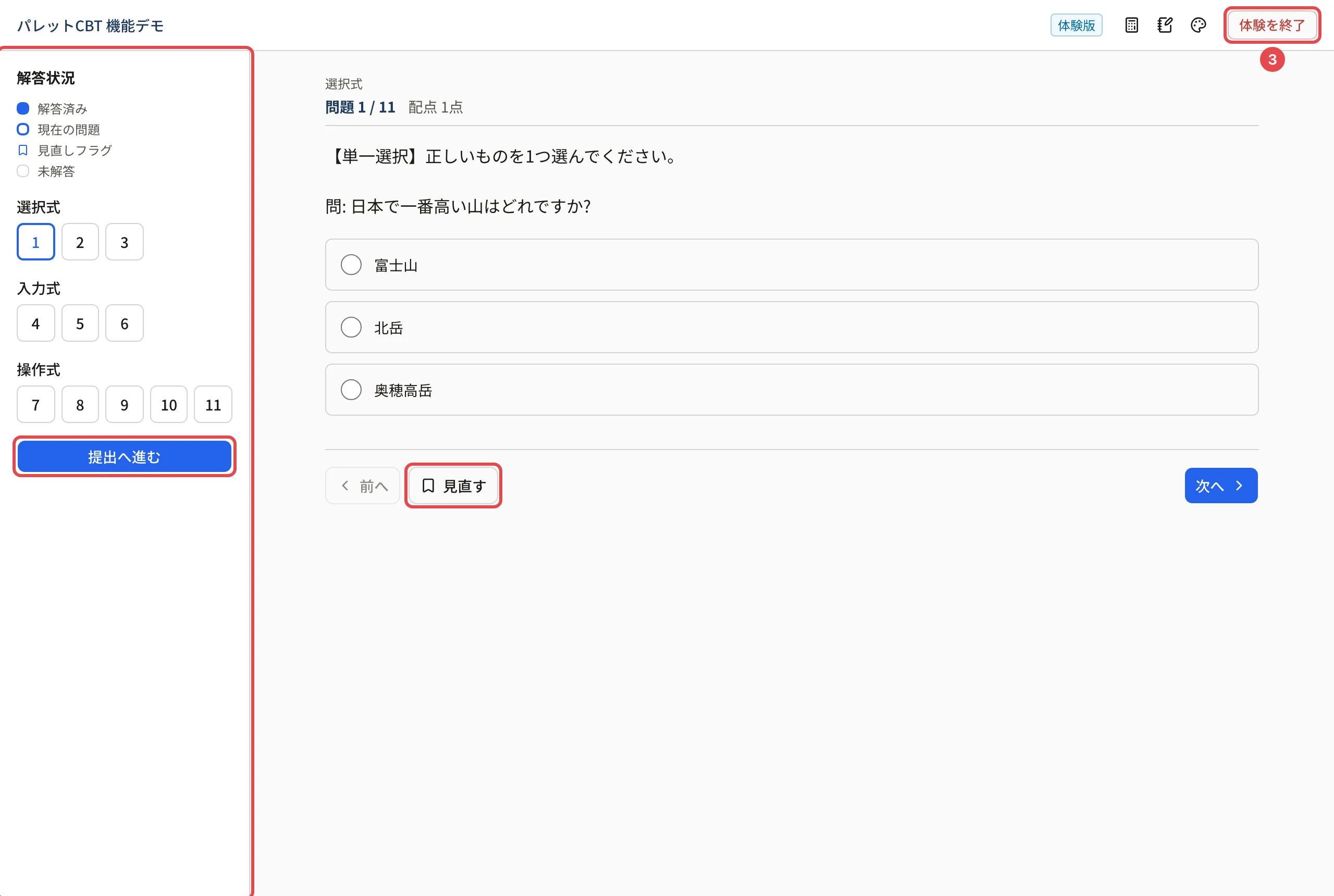This screenshot has height=896, width=1334.
Task: Click the 解答済み legend label
Action: click(x=63, y=108)
